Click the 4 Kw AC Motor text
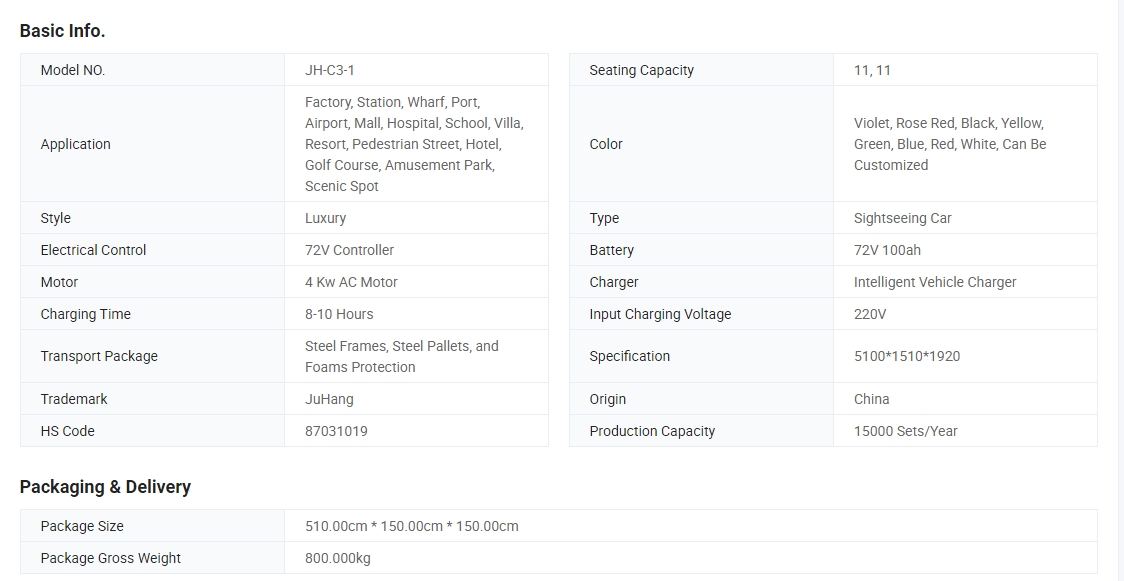This screenshot has height=581, width=1124. [x=351, y=282]
